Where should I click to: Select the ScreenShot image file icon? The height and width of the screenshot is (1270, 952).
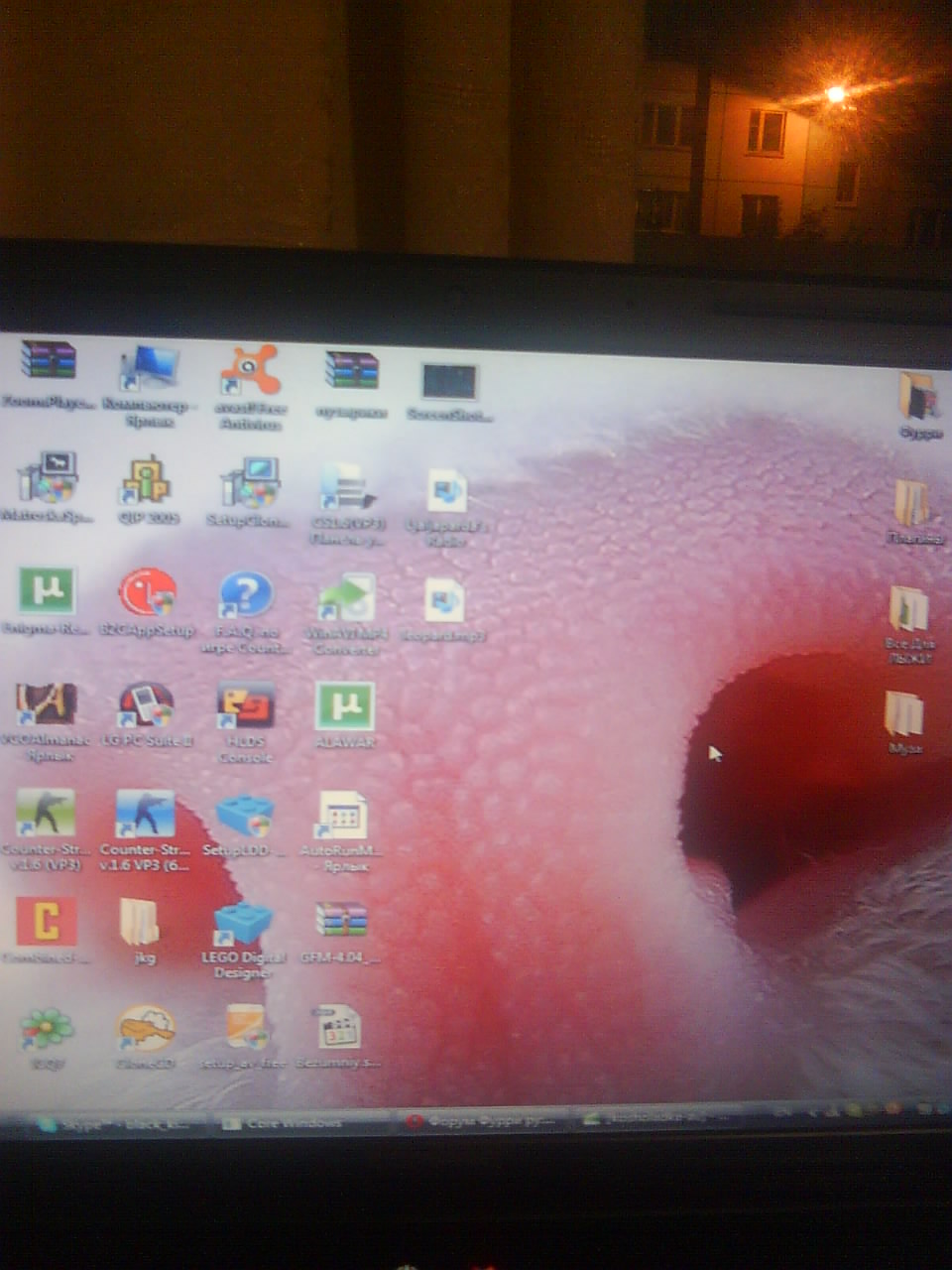449,383
